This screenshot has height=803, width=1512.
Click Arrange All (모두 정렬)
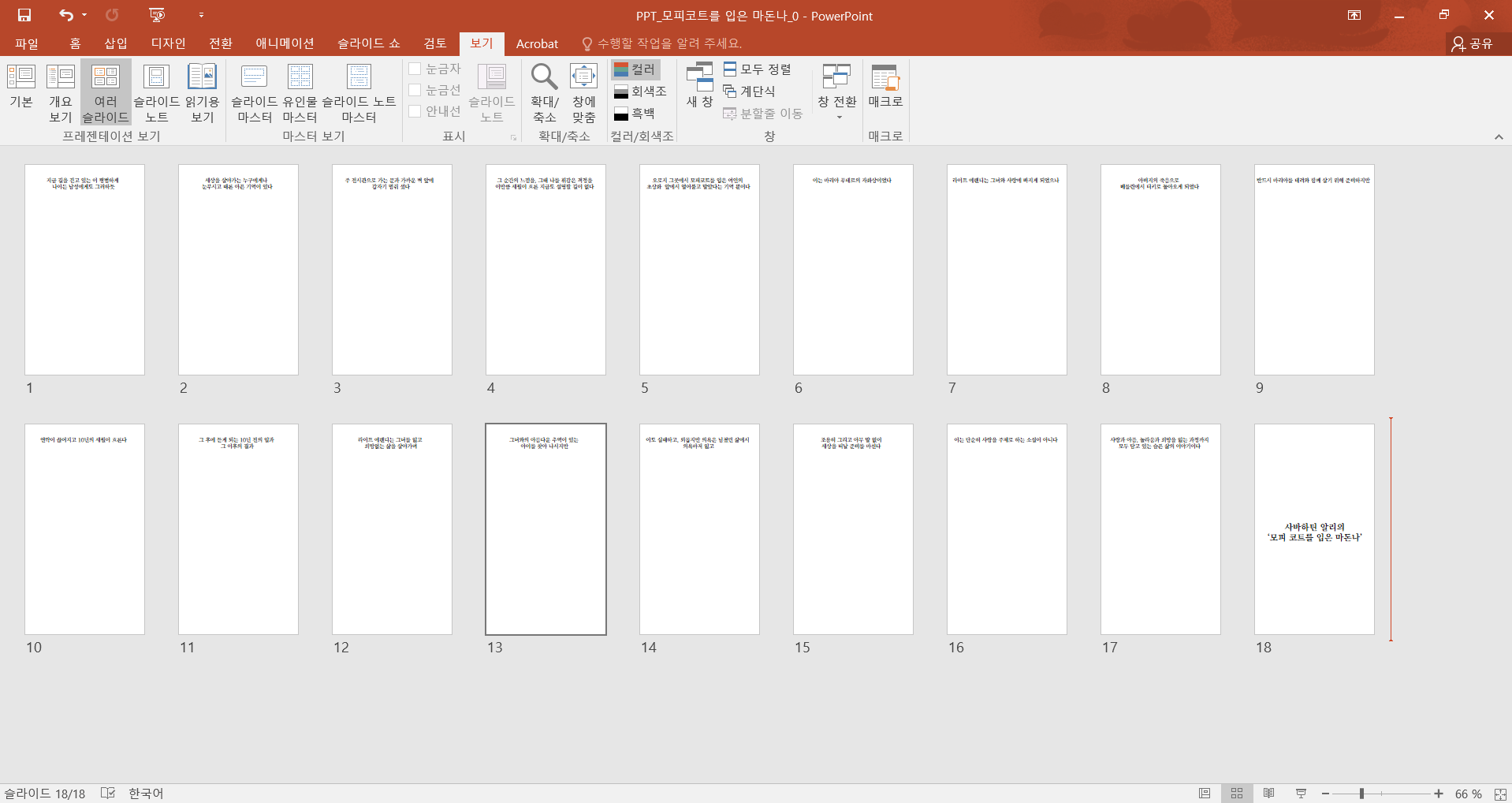click(758, 69)
